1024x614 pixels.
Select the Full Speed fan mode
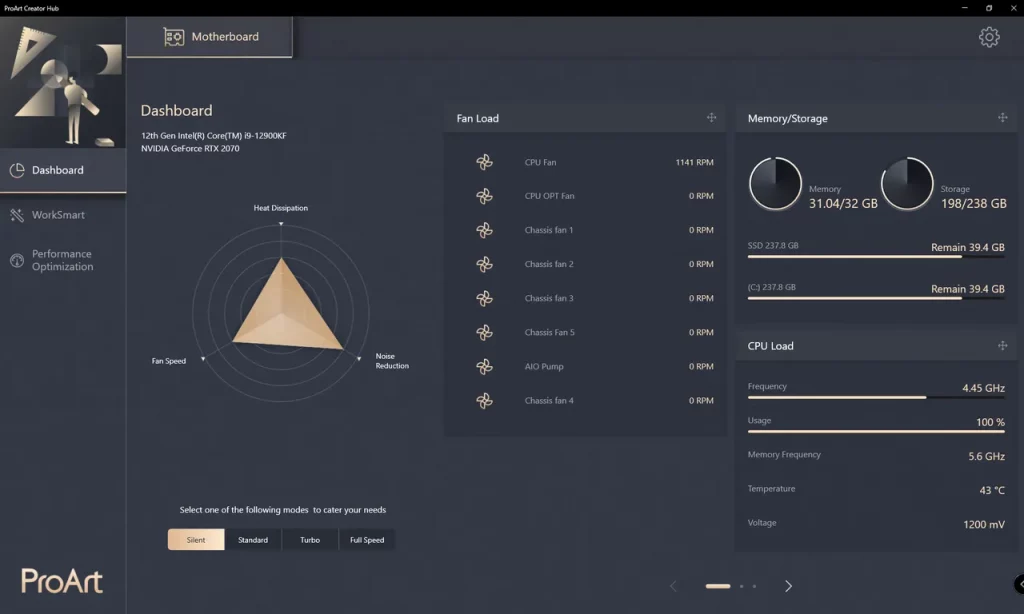tap(366, 540)
